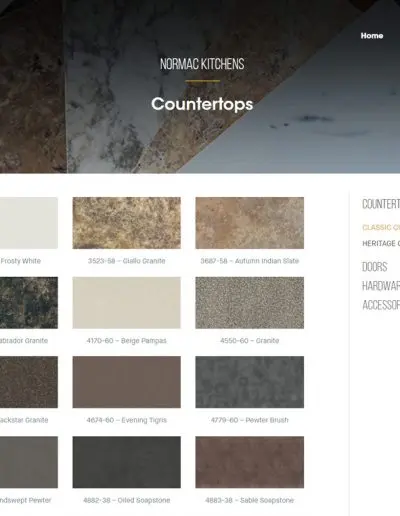Select the Heritage sidebar category link
The width and height of the screenshot is (400, 516).
pyautogui.click(x=381, y=243)
